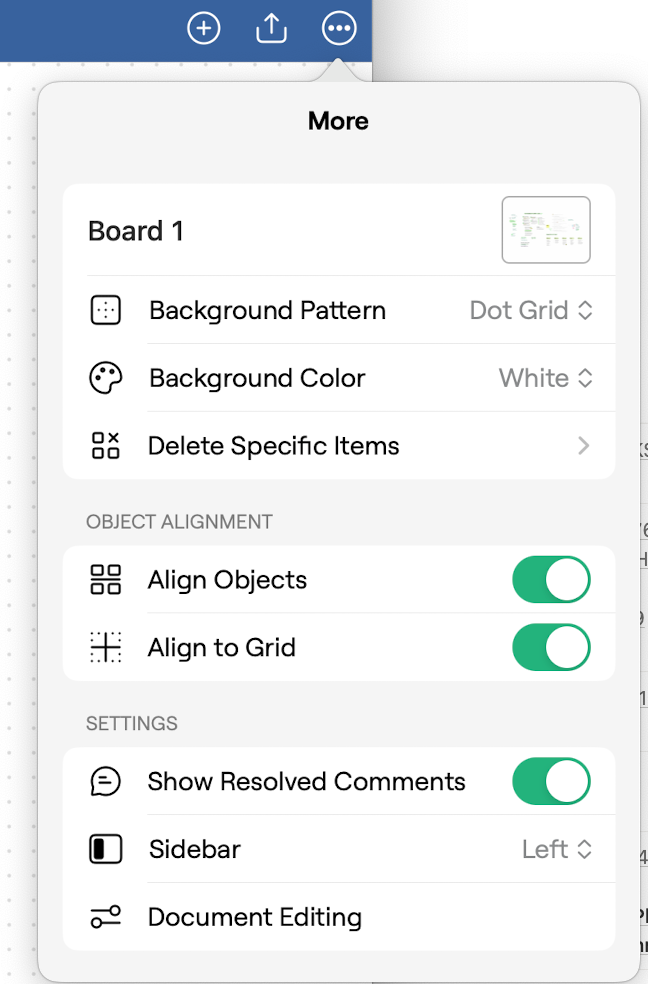Toggle the Align Objects switch off

(551, 579)
